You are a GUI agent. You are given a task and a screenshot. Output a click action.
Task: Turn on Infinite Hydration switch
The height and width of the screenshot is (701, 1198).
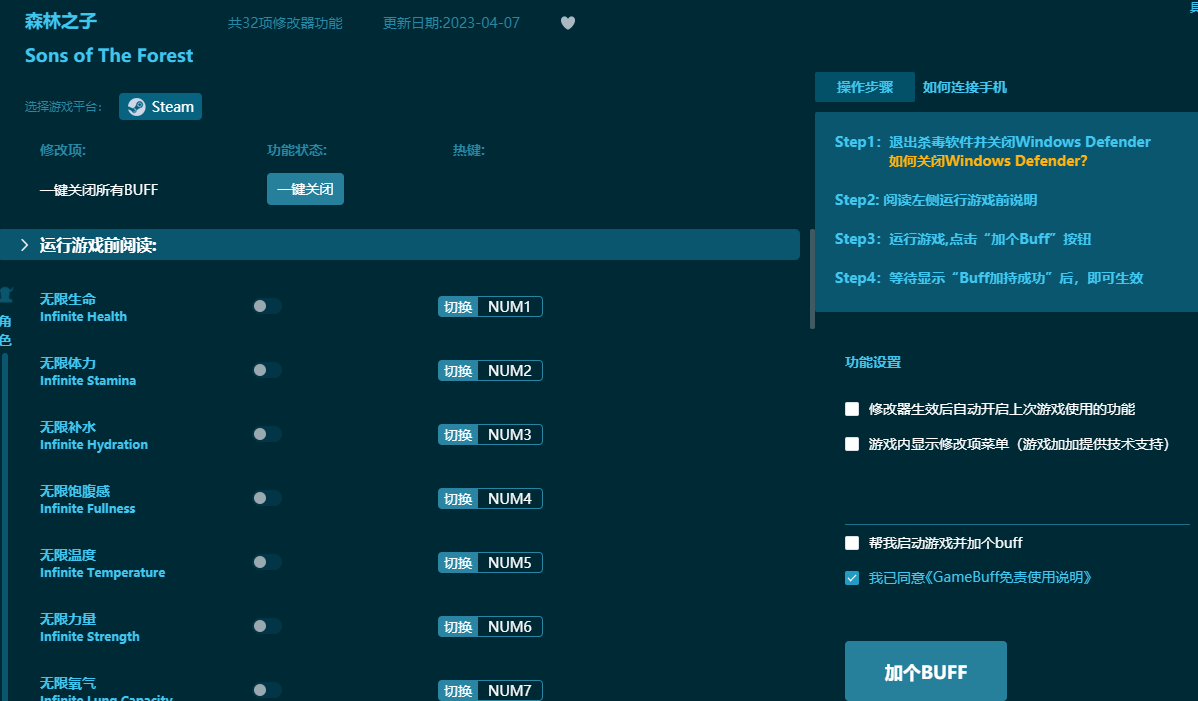[267, 434]
